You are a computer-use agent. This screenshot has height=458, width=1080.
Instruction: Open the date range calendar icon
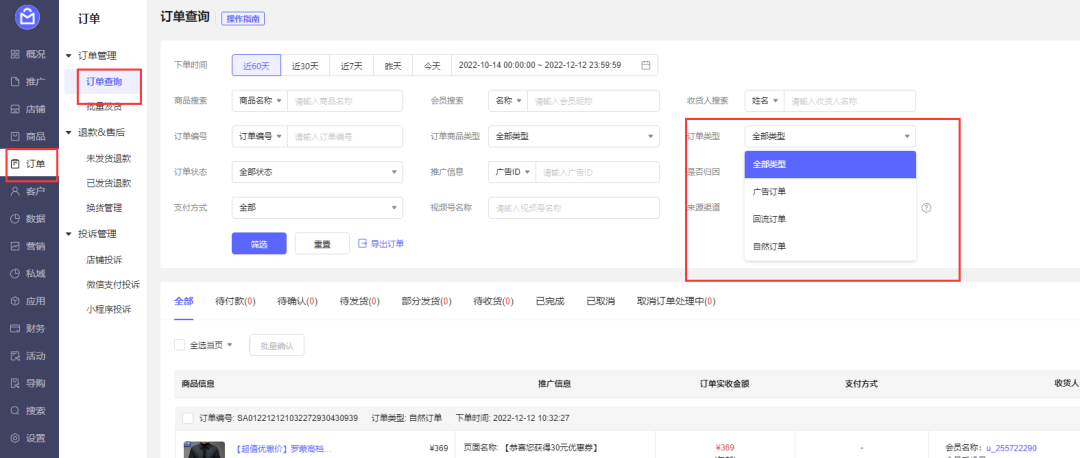(x=645, y=65)
